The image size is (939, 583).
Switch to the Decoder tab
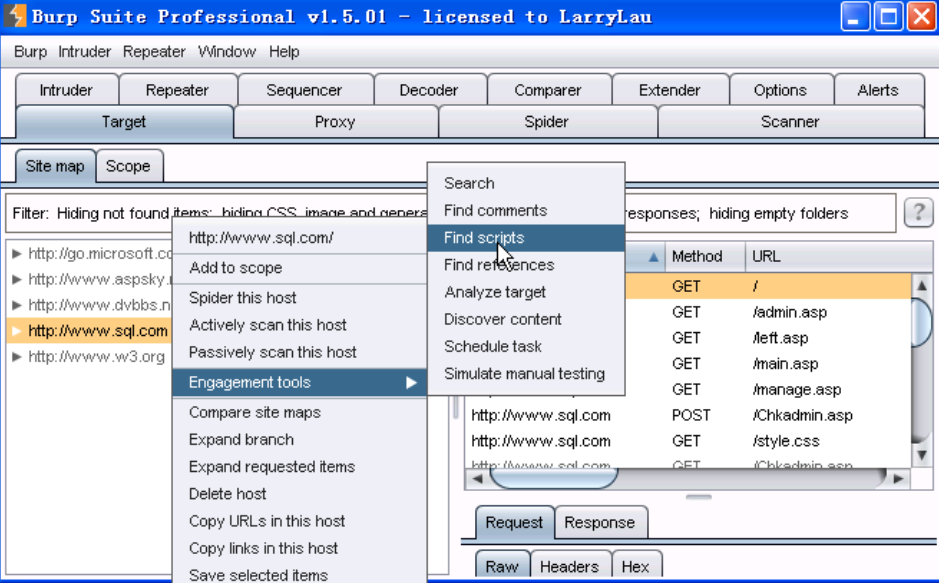pyautogui.click(x=429, y=90)
